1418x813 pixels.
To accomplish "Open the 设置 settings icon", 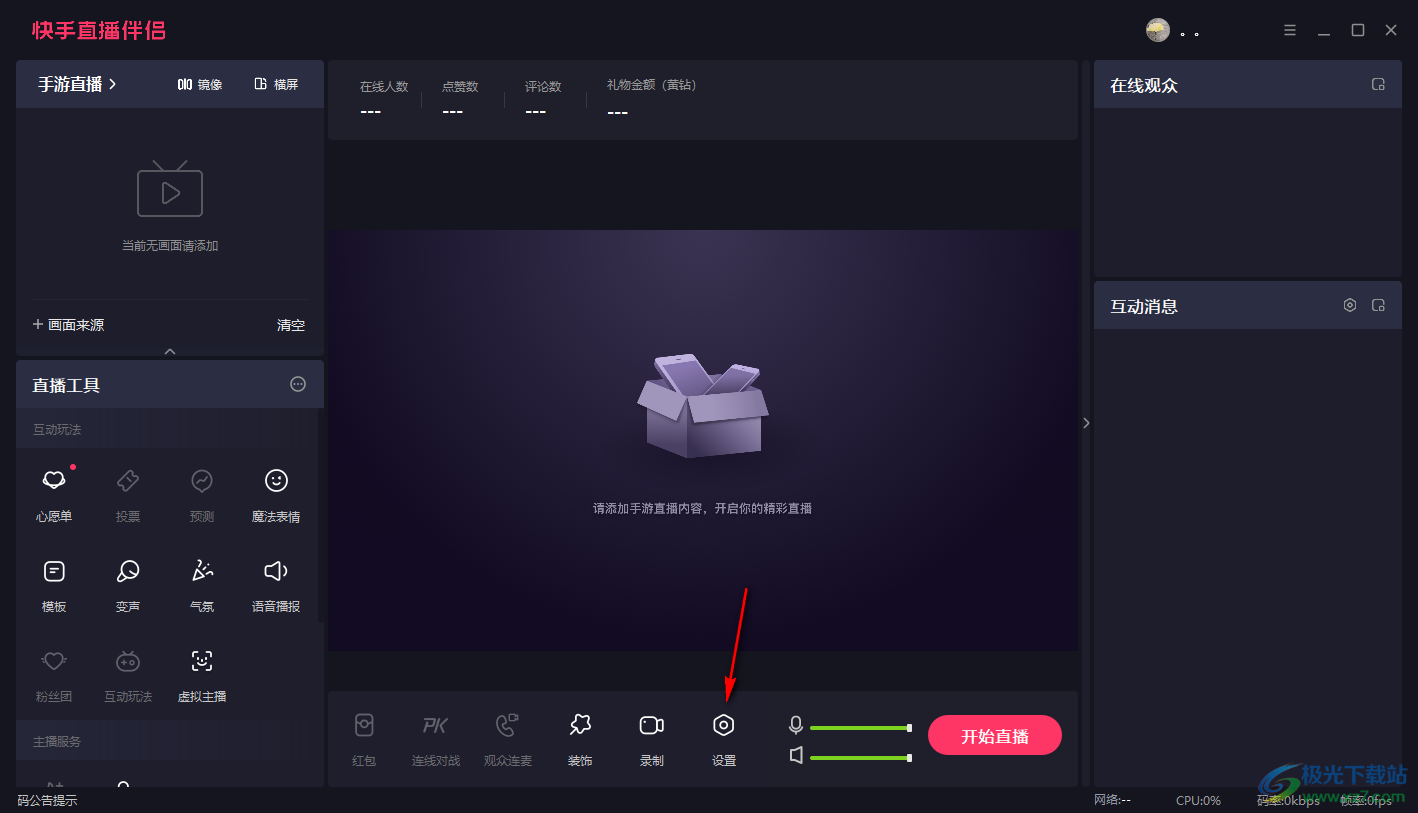I will [x=724, y=725].
